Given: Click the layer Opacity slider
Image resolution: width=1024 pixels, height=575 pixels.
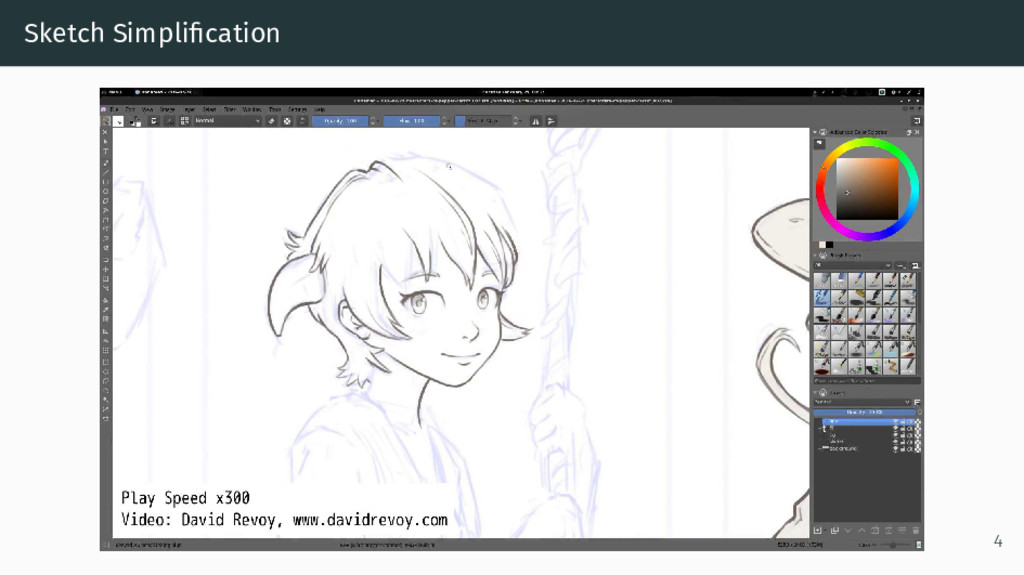Looking at the screenshot, I should (x=864, y=412).
